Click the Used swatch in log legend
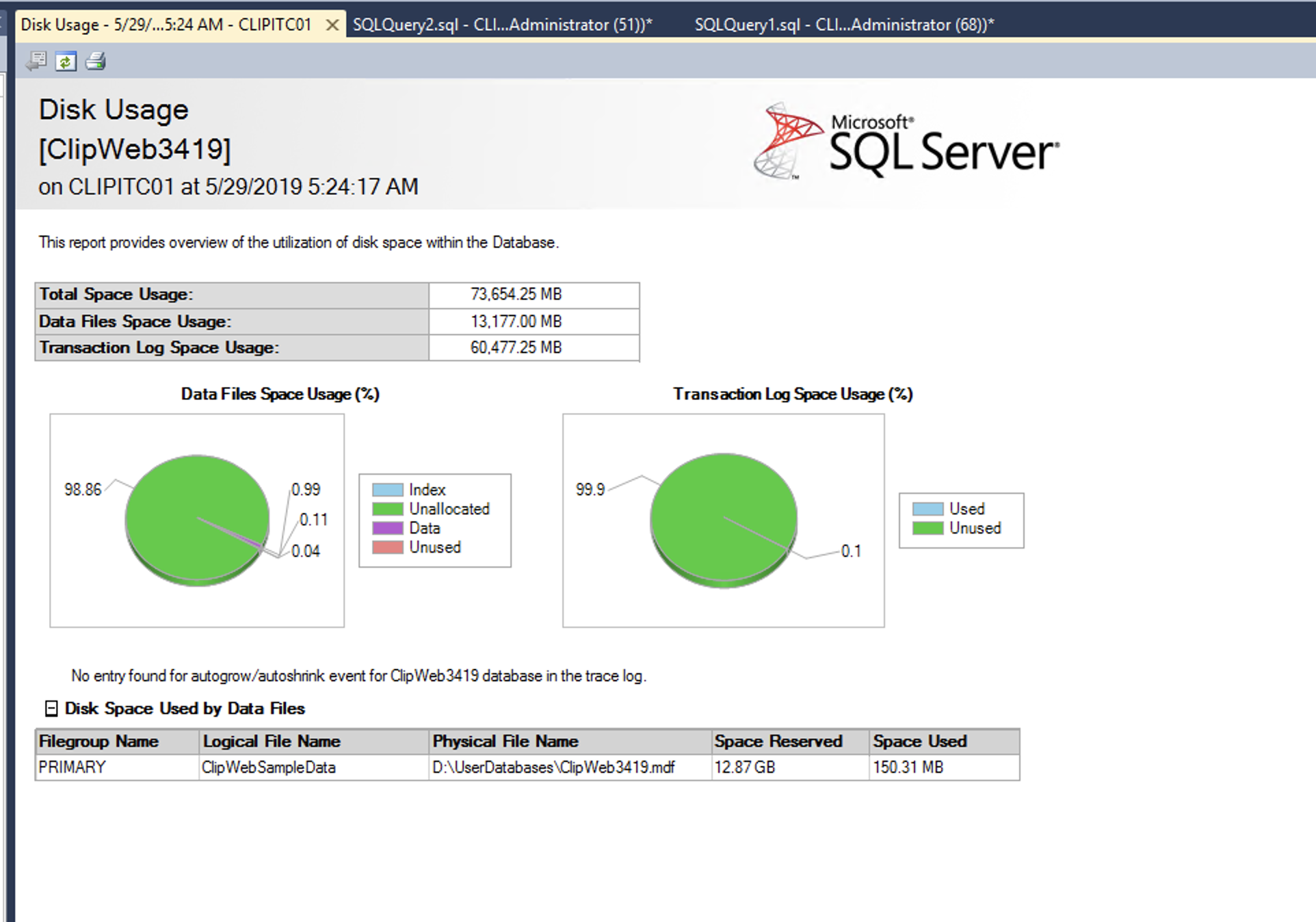The image size is (1316, 922). coord(927,509)
